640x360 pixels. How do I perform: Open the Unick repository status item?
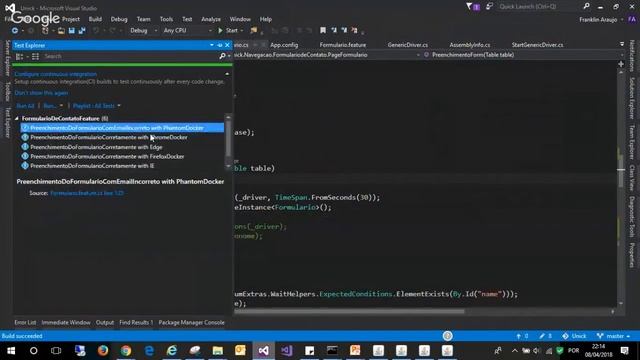(x=574, y=336)
